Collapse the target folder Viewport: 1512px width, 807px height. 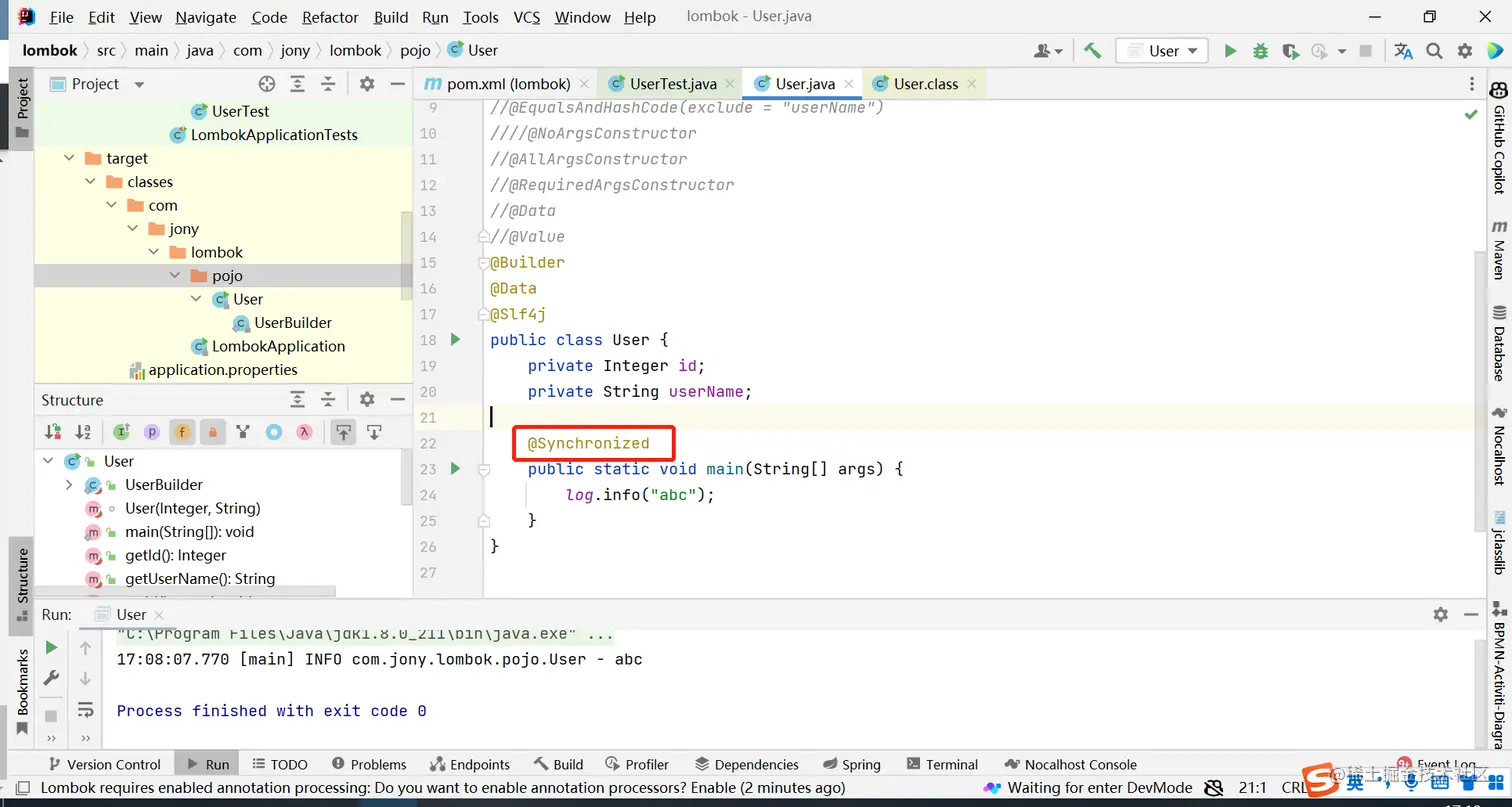coord(69,158)
